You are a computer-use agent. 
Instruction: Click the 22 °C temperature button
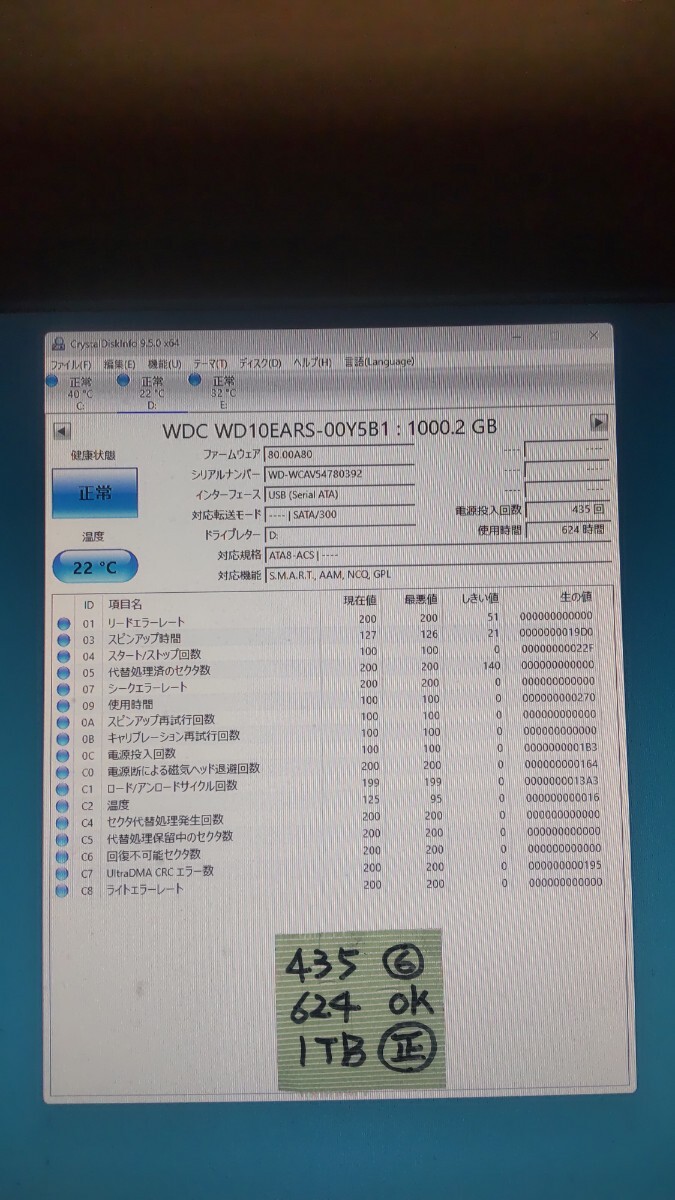[95, 567]
